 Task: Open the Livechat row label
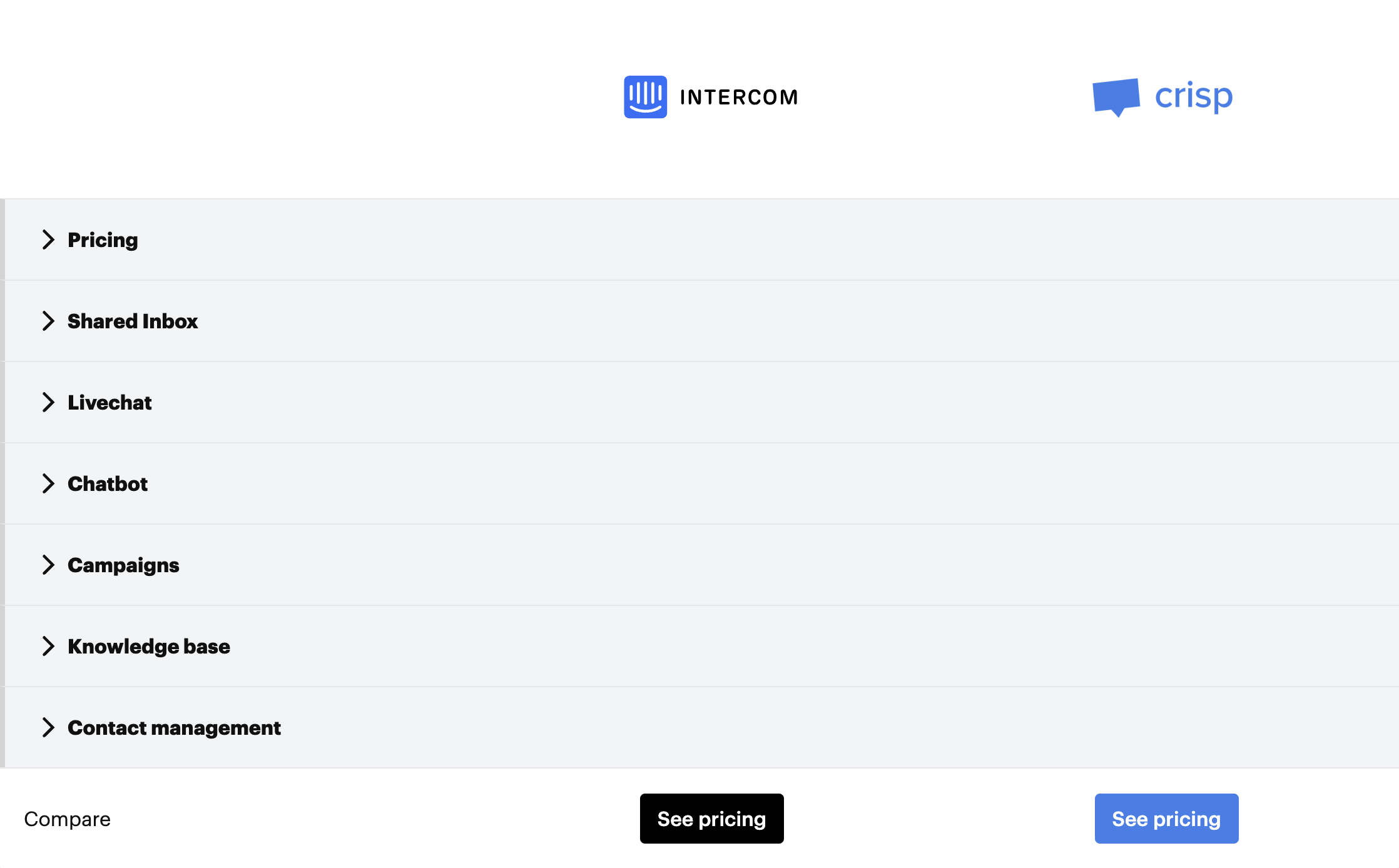(109, 402)
